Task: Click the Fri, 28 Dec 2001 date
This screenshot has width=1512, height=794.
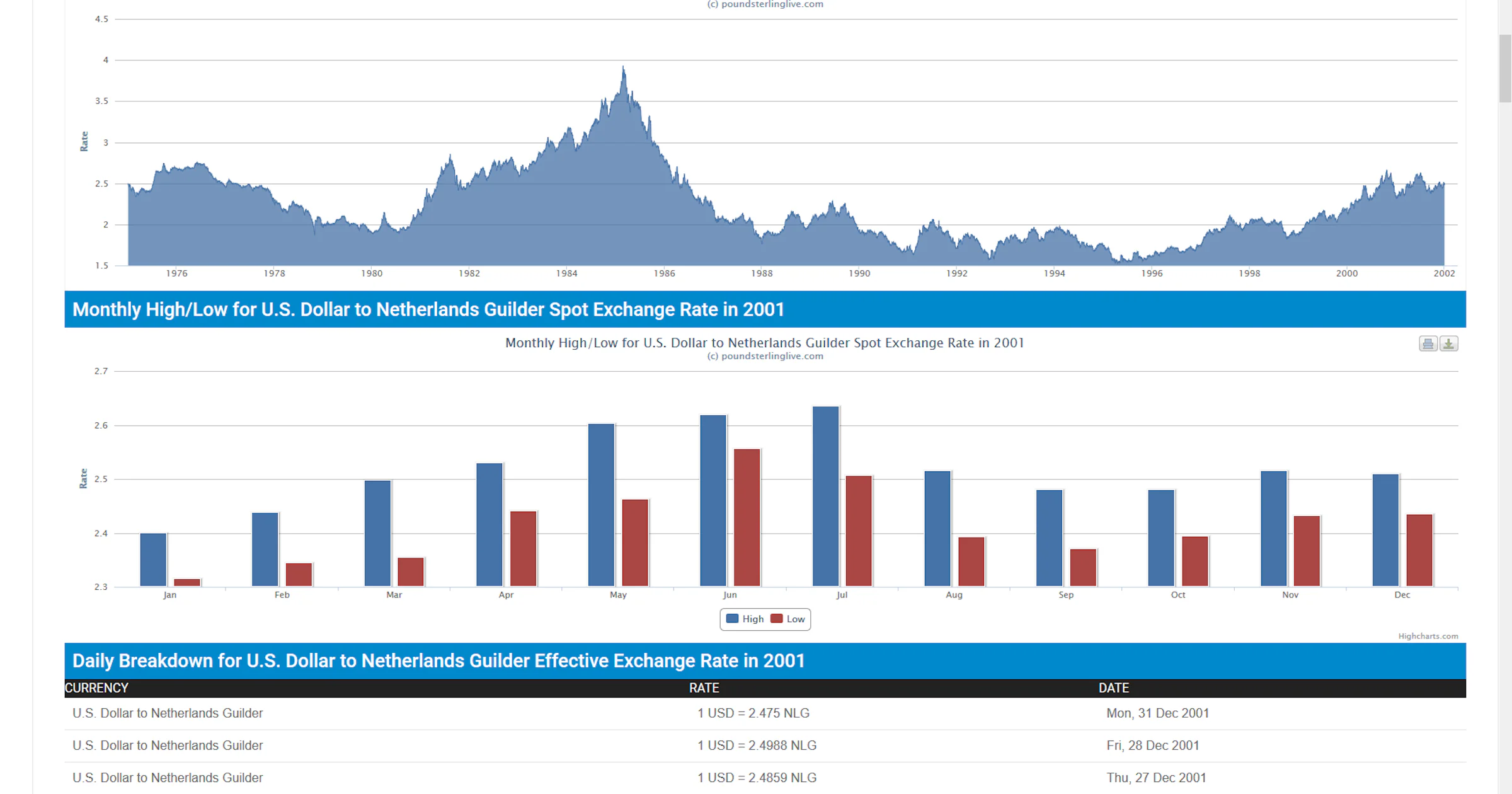Action: pyautogui.click(x=1153, y=745)
